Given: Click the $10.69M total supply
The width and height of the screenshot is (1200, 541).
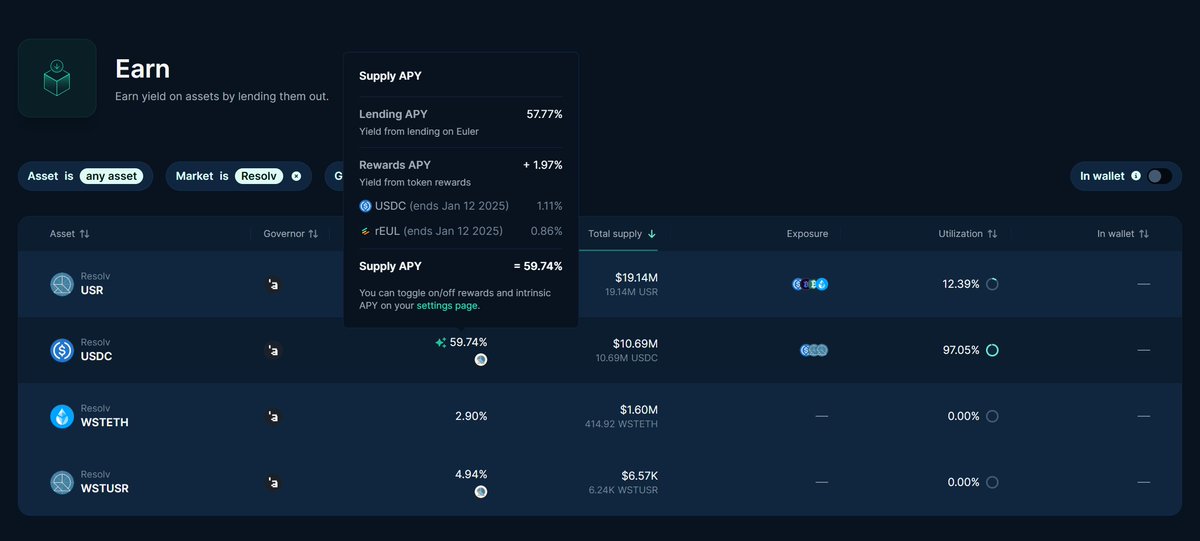Looking at the screenshot, I should (636, 343).
